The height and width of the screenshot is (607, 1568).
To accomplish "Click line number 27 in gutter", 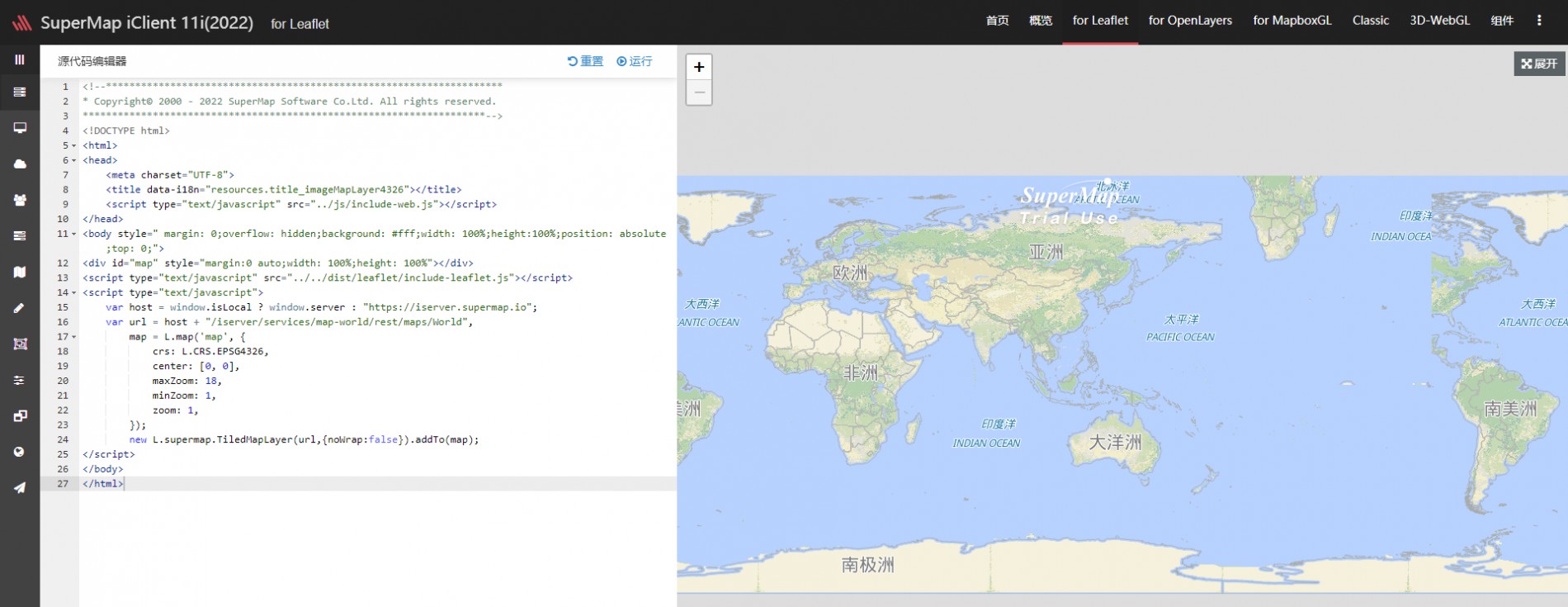I will point(63,484).
